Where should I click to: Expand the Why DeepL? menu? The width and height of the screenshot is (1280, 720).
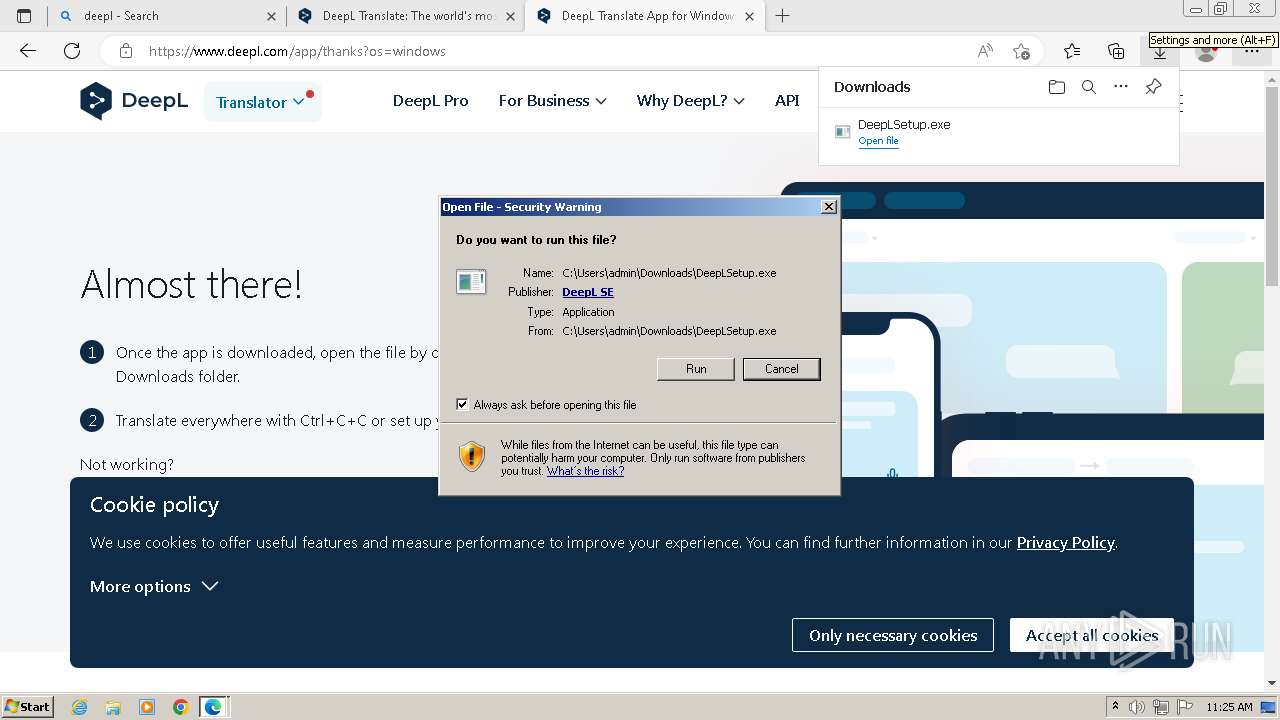(690, 101)
